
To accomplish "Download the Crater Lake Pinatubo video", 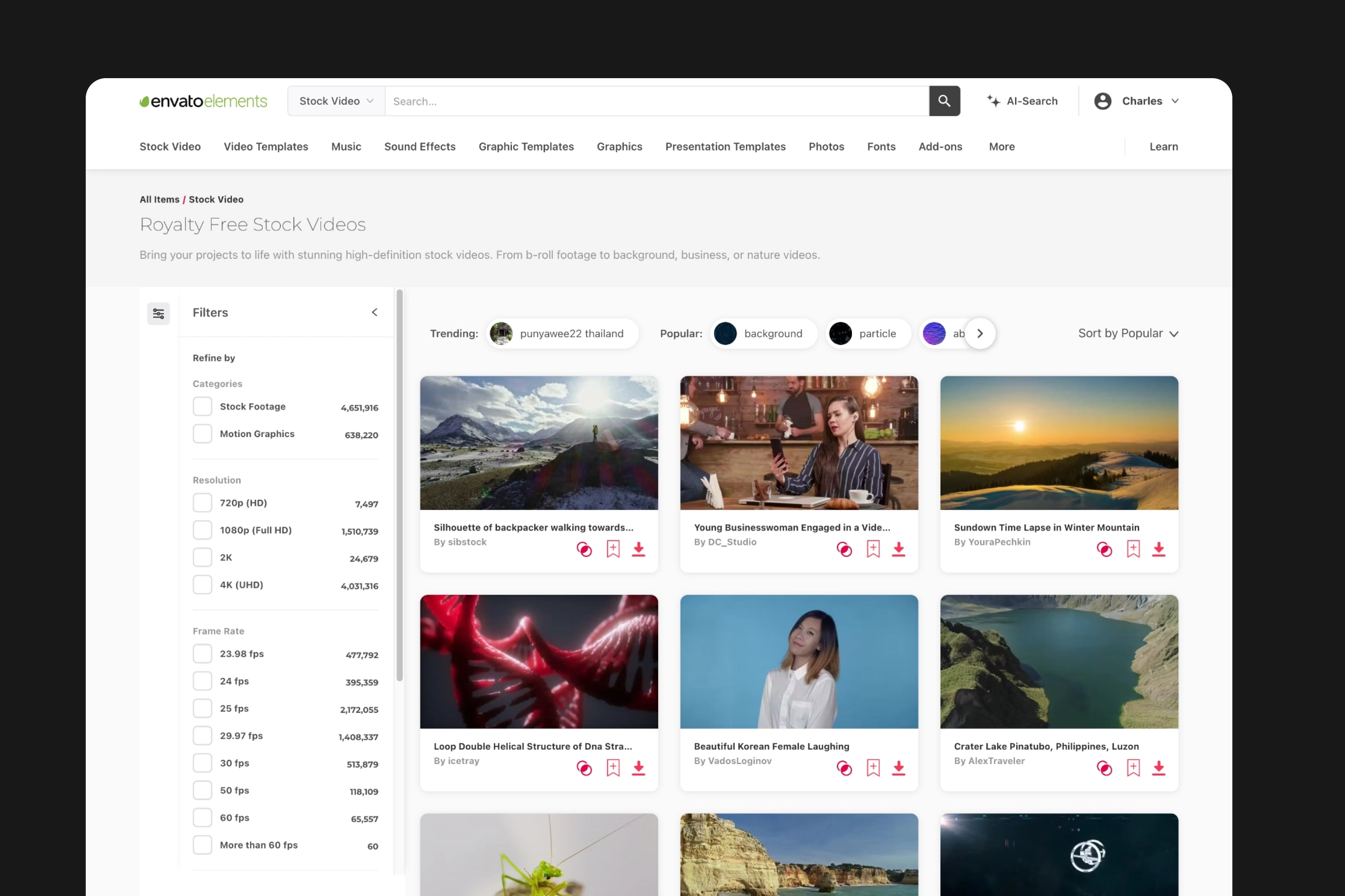I will tap(1158, 768).
